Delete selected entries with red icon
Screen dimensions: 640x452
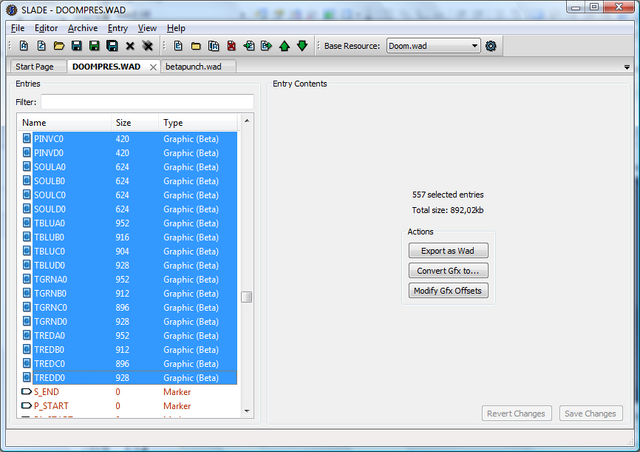tap(231, 46)
